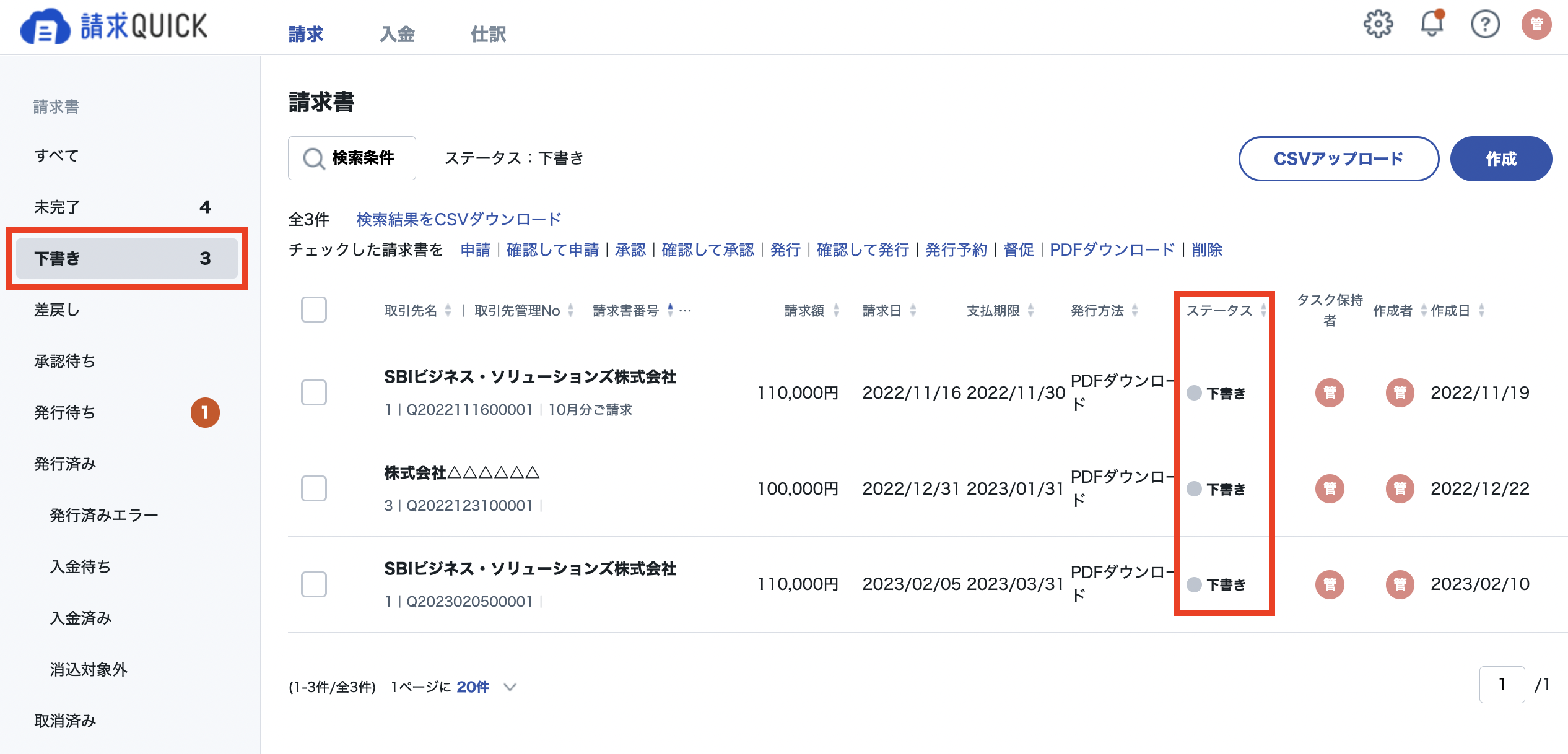Open 株式会社△△△△△△ invoice name
Viewport: 1568px width, 754px height.
click(462, 473)
